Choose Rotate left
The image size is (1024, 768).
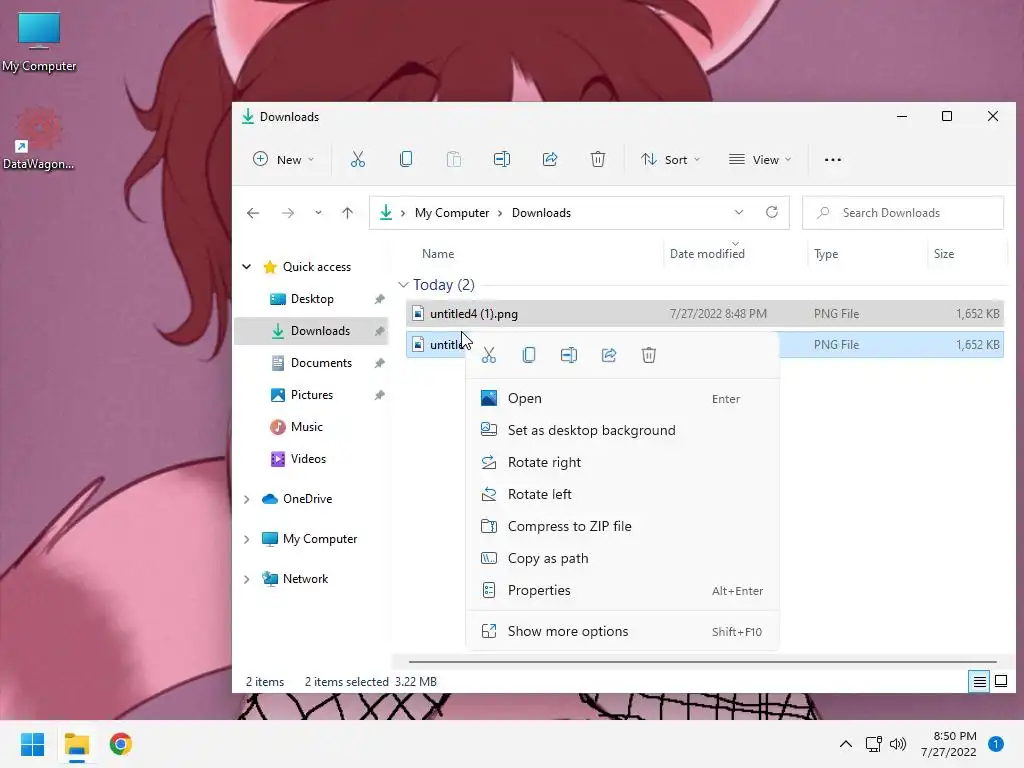click(622, 494)
